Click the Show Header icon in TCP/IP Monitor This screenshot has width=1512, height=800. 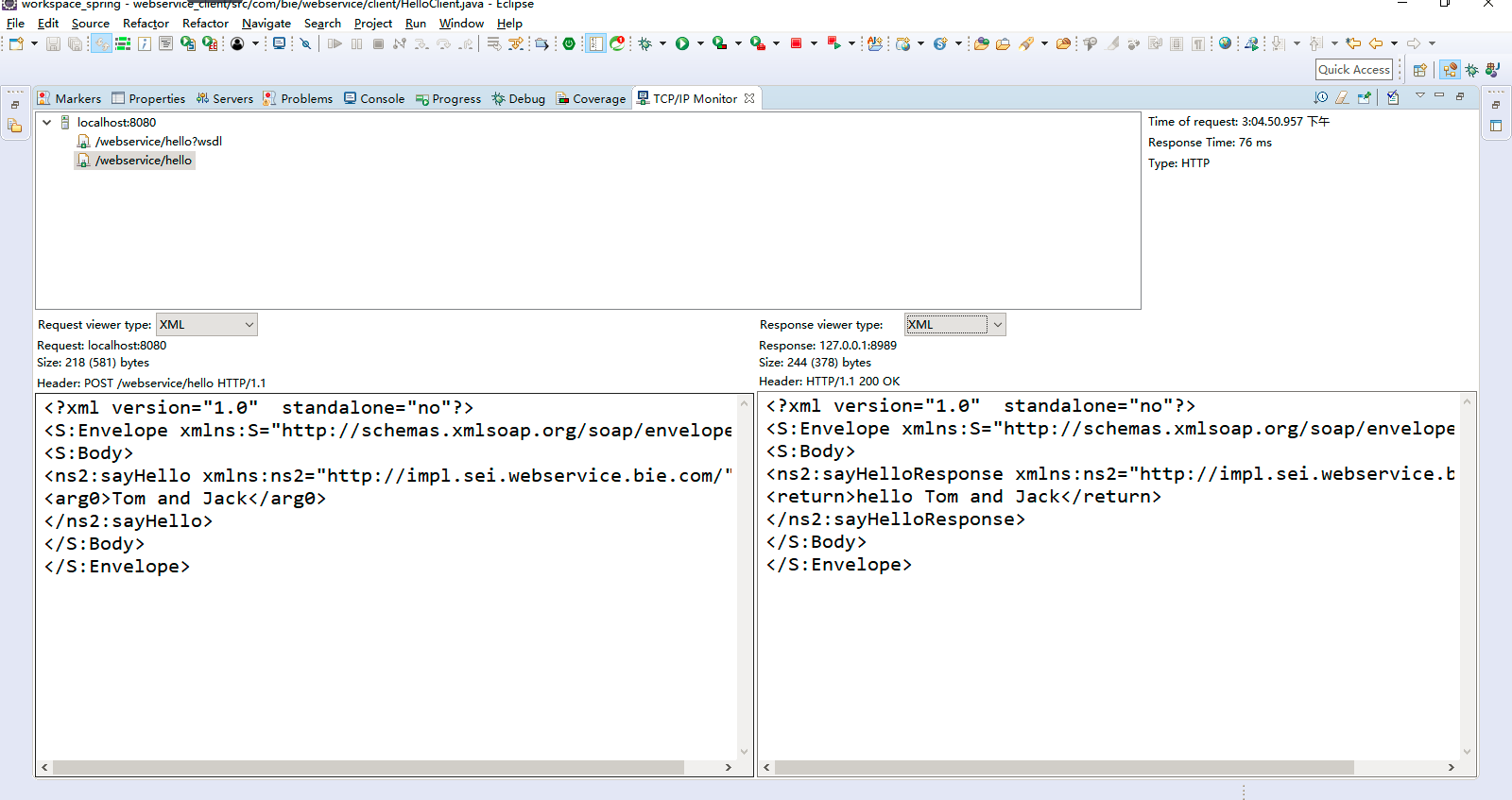(x=1364, y=97)
